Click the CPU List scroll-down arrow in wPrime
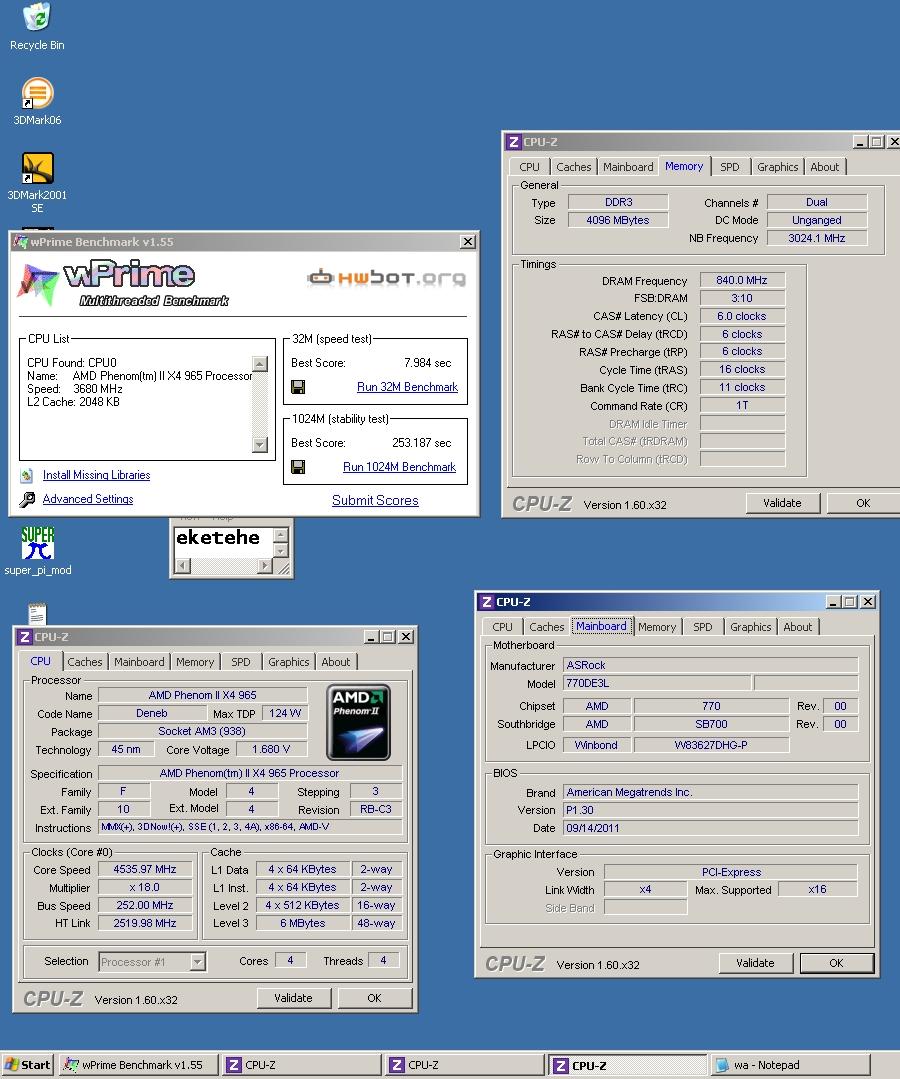This screenshot has height=1079, width=900. click(x=260, y=445)
